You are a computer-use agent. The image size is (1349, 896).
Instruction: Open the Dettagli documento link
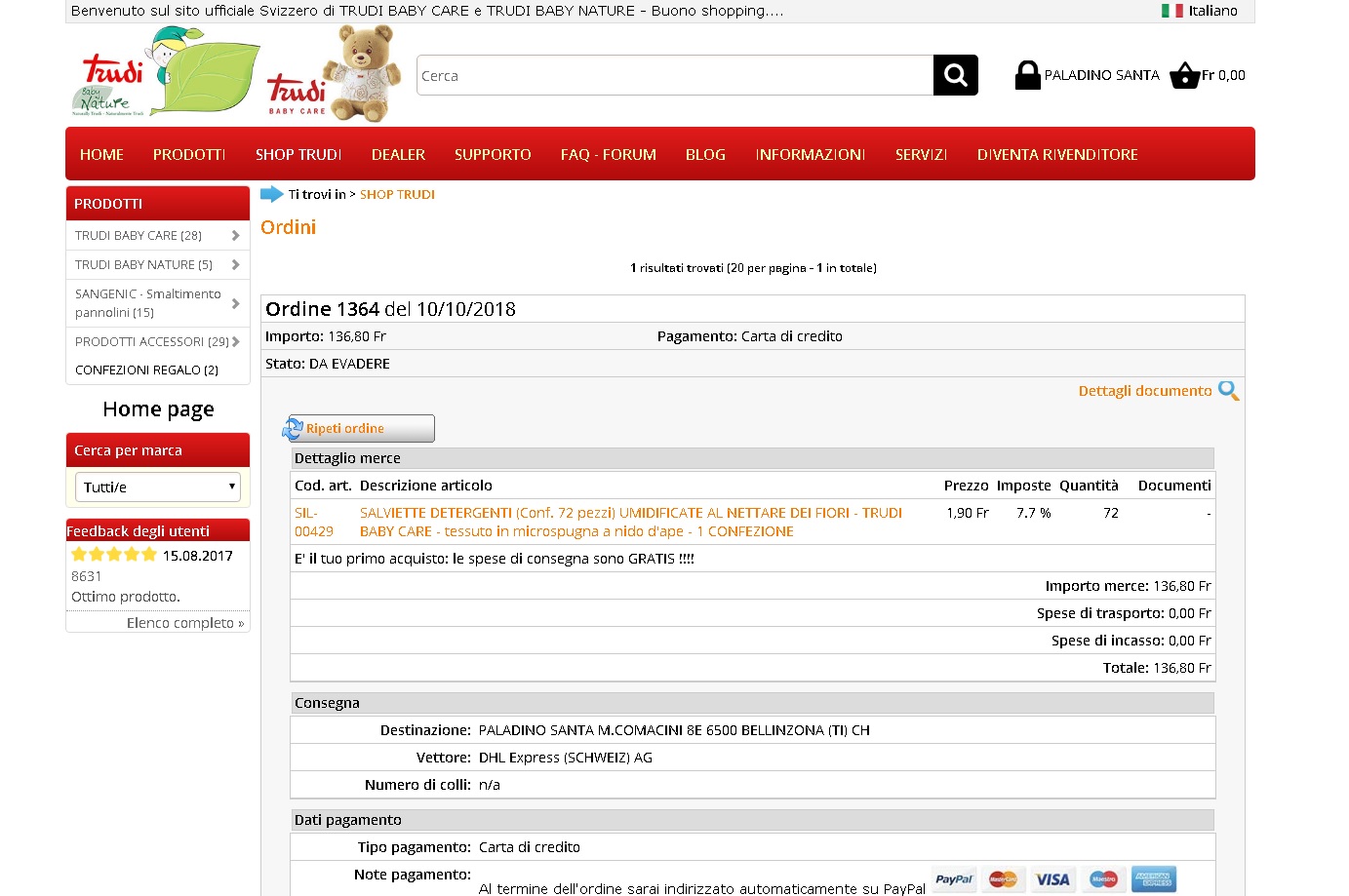1145,391
